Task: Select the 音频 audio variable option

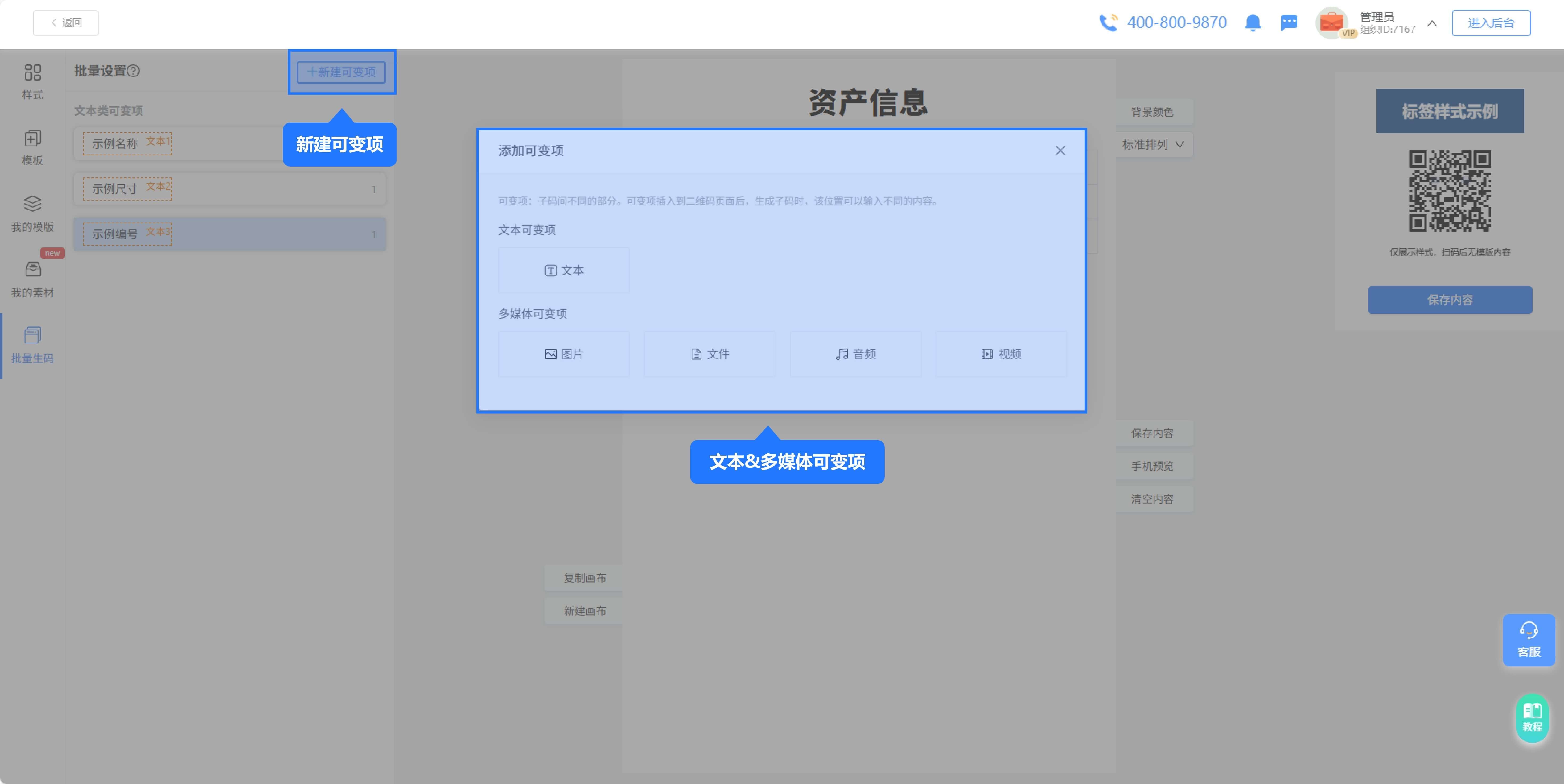Action: (x=855, y=354)
